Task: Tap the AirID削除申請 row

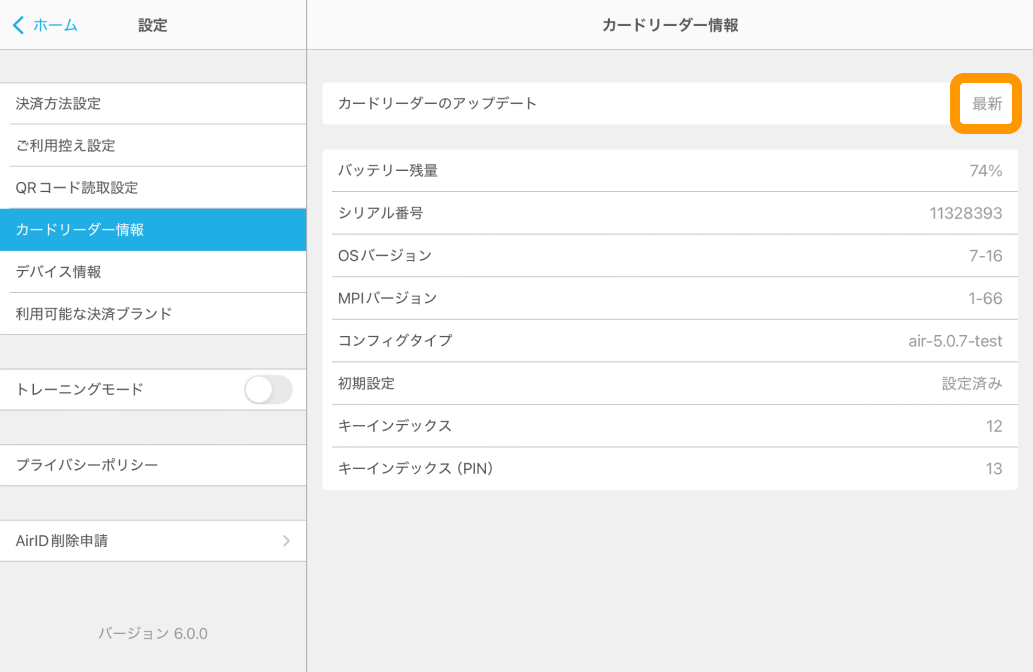Action: pyautogui.click(x=154, y=541)
